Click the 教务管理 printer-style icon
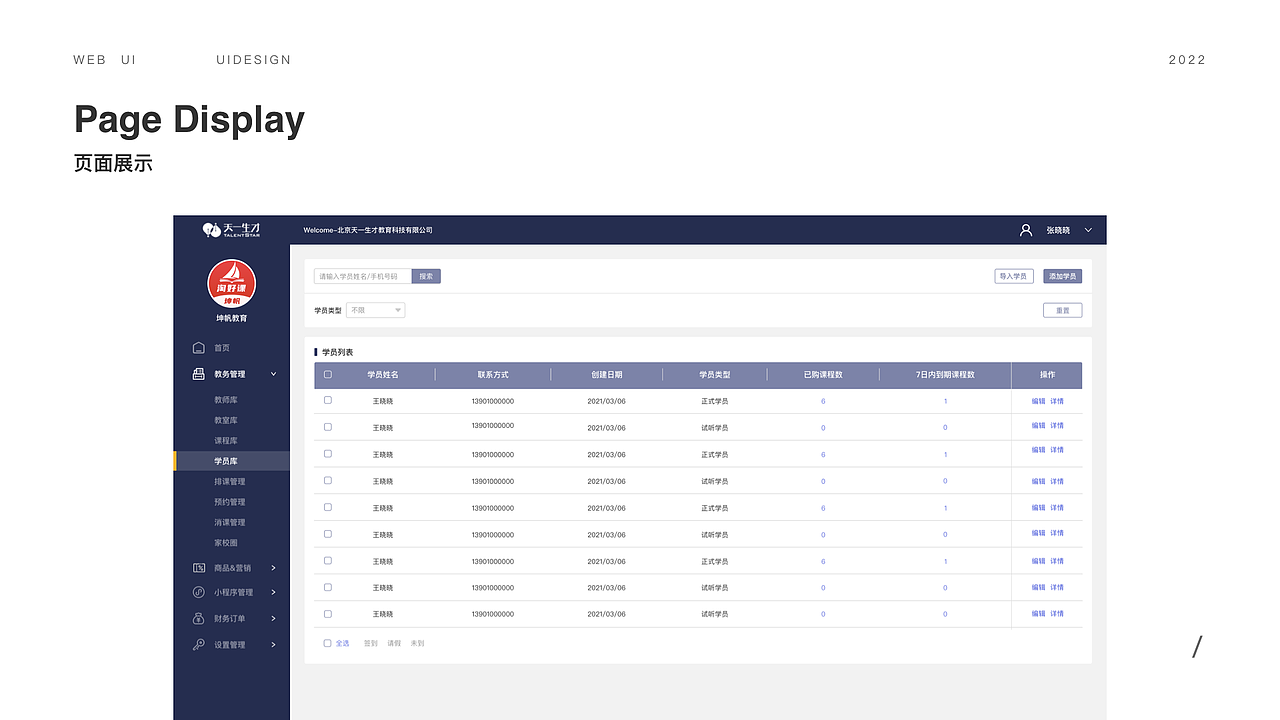1280x720 pixels. click(x=198, y=374)
